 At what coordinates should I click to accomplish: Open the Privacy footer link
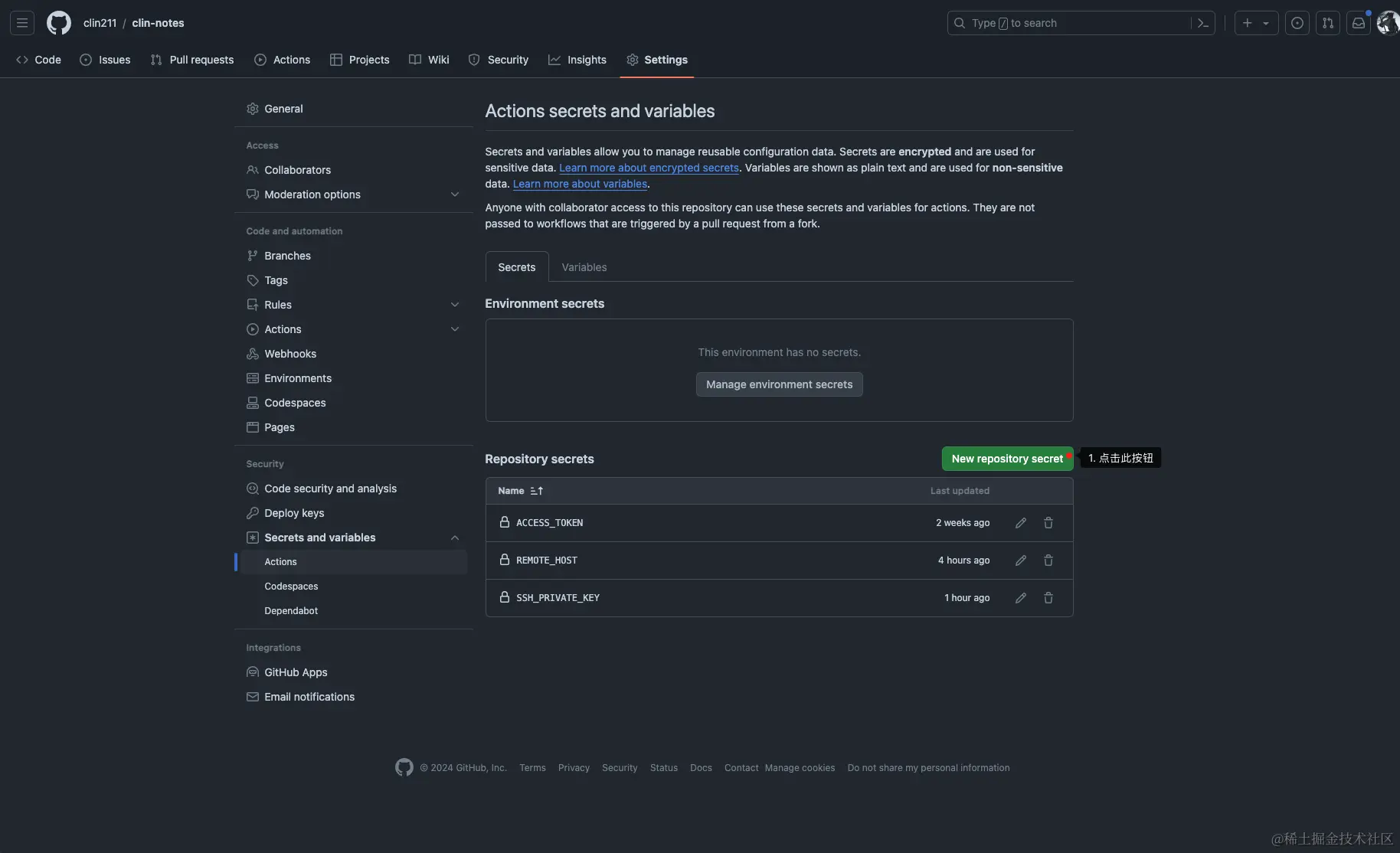pyautogui.click(x=574, y=768)
